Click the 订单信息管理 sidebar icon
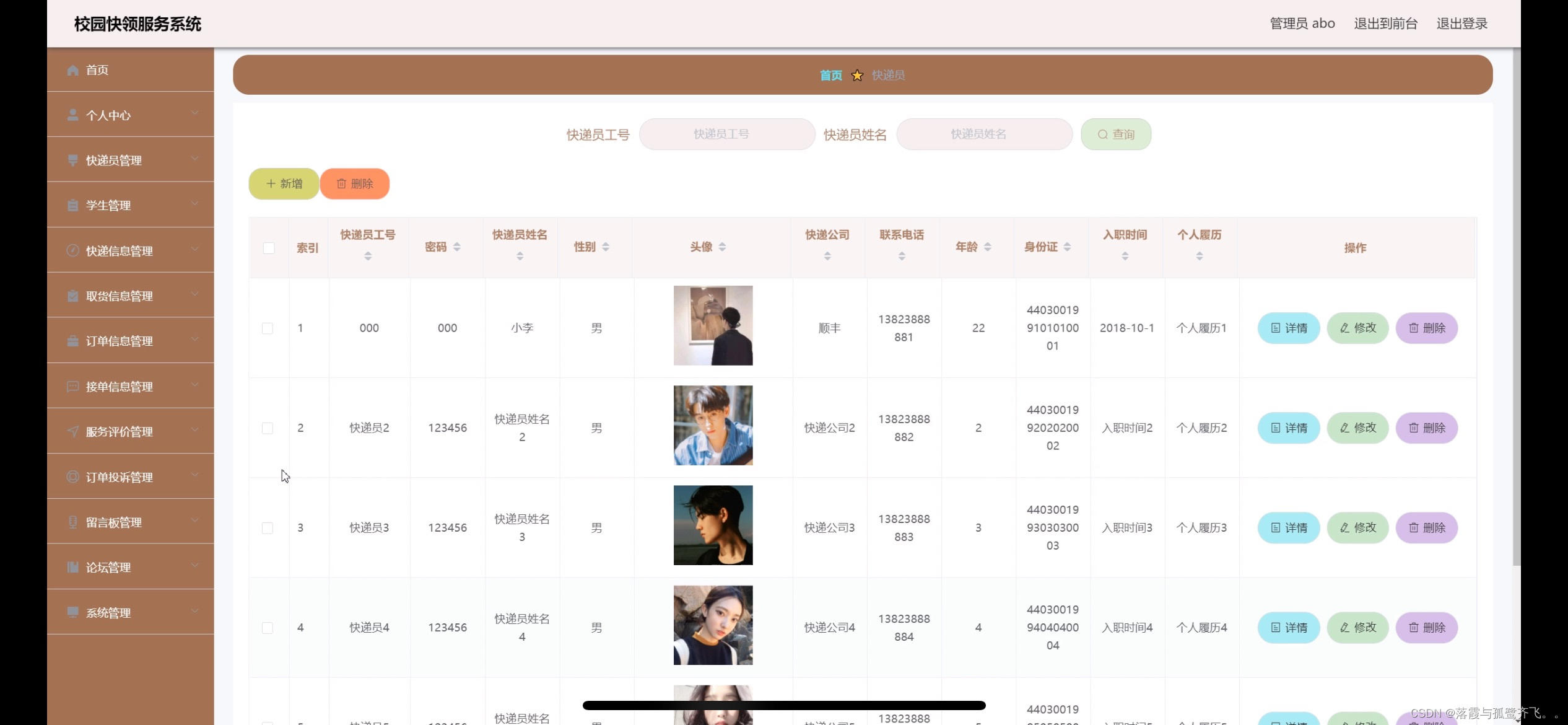Viewport: 1568px width, 725px height. [72, 341]
